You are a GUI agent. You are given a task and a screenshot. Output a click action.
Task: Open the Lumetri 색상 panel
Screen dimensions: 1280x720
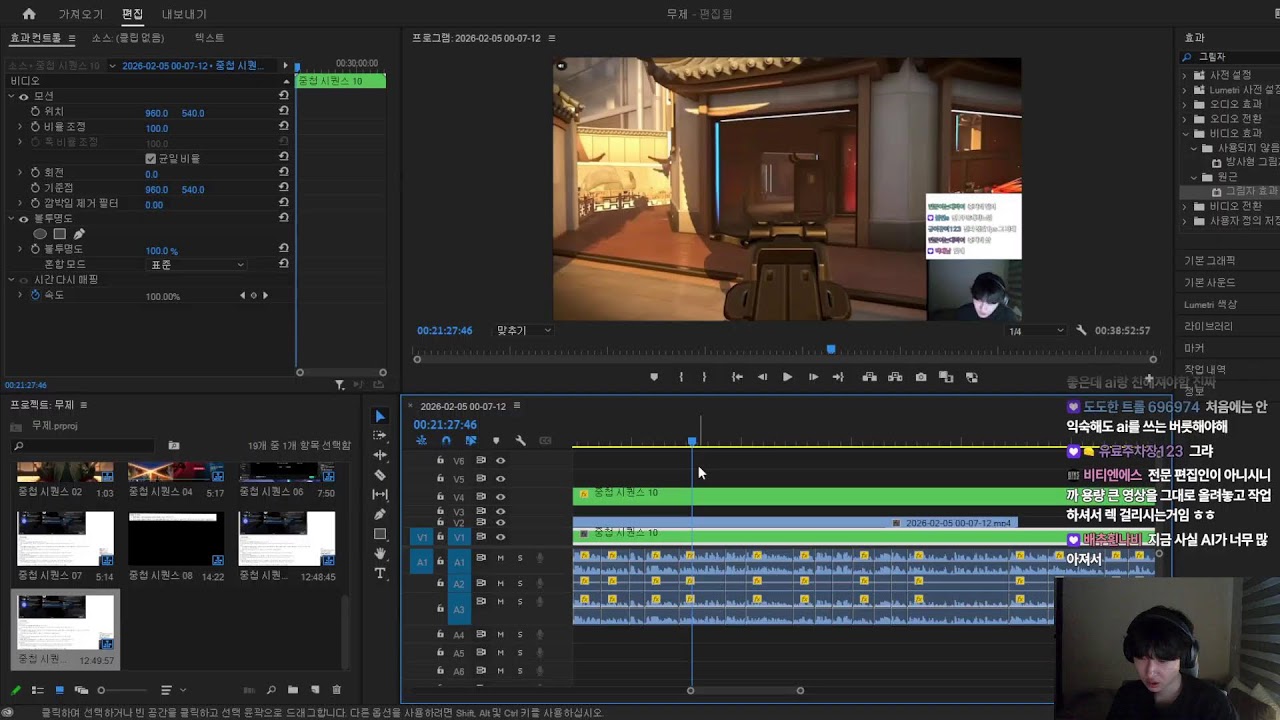[x=1211, y=304]
